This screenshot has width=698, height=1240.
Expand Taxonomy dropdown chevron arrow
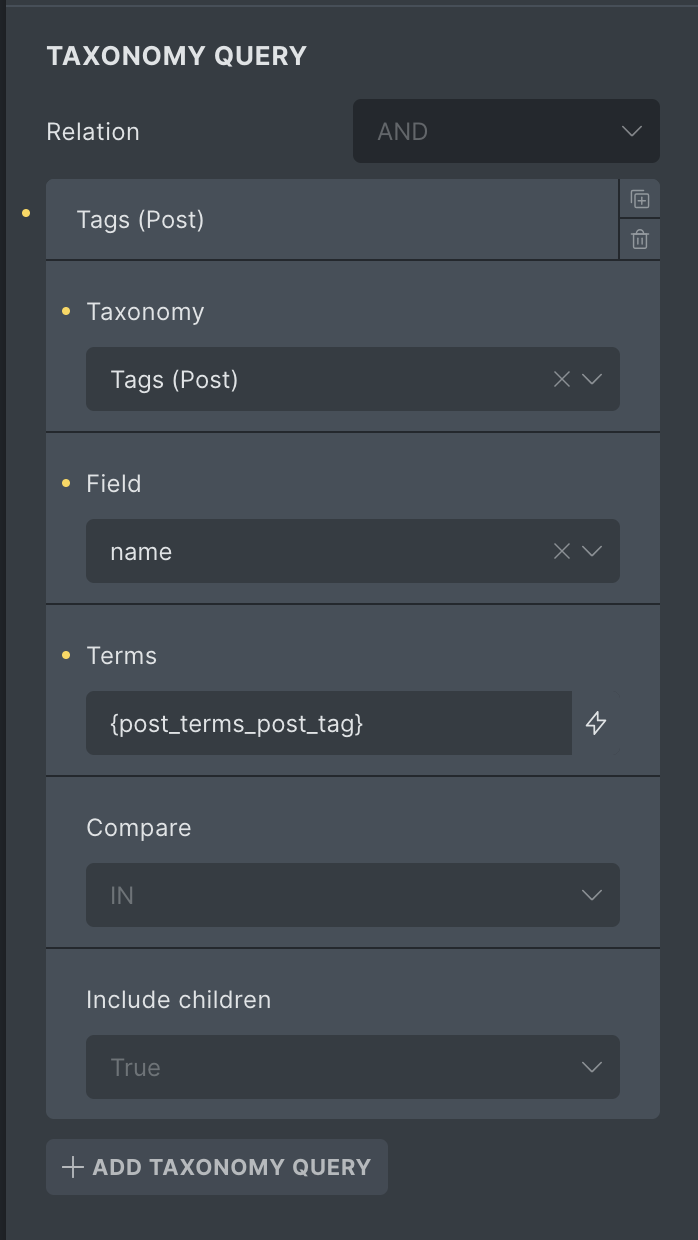592,379
